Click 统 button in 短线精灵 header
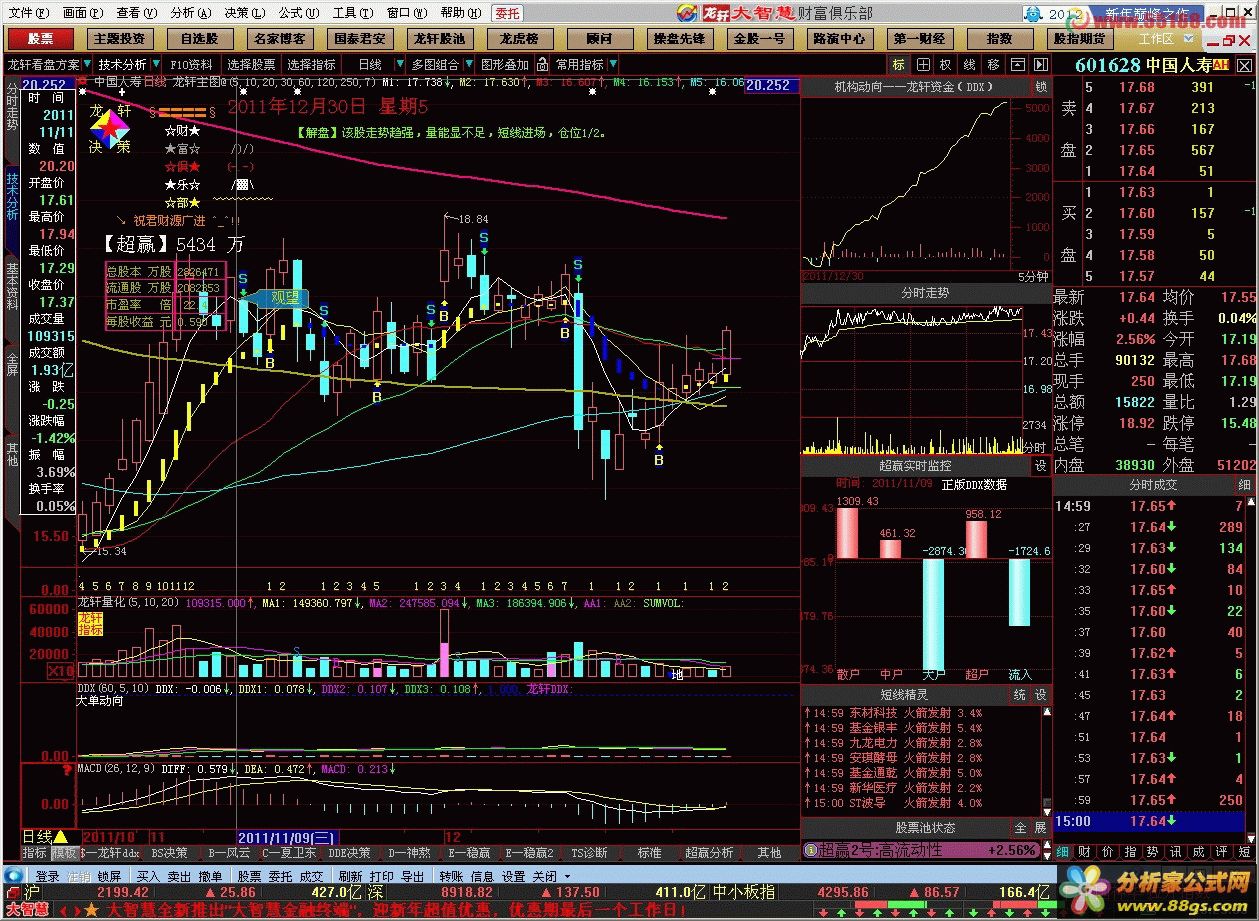1259x921 pixels. 1019,694
